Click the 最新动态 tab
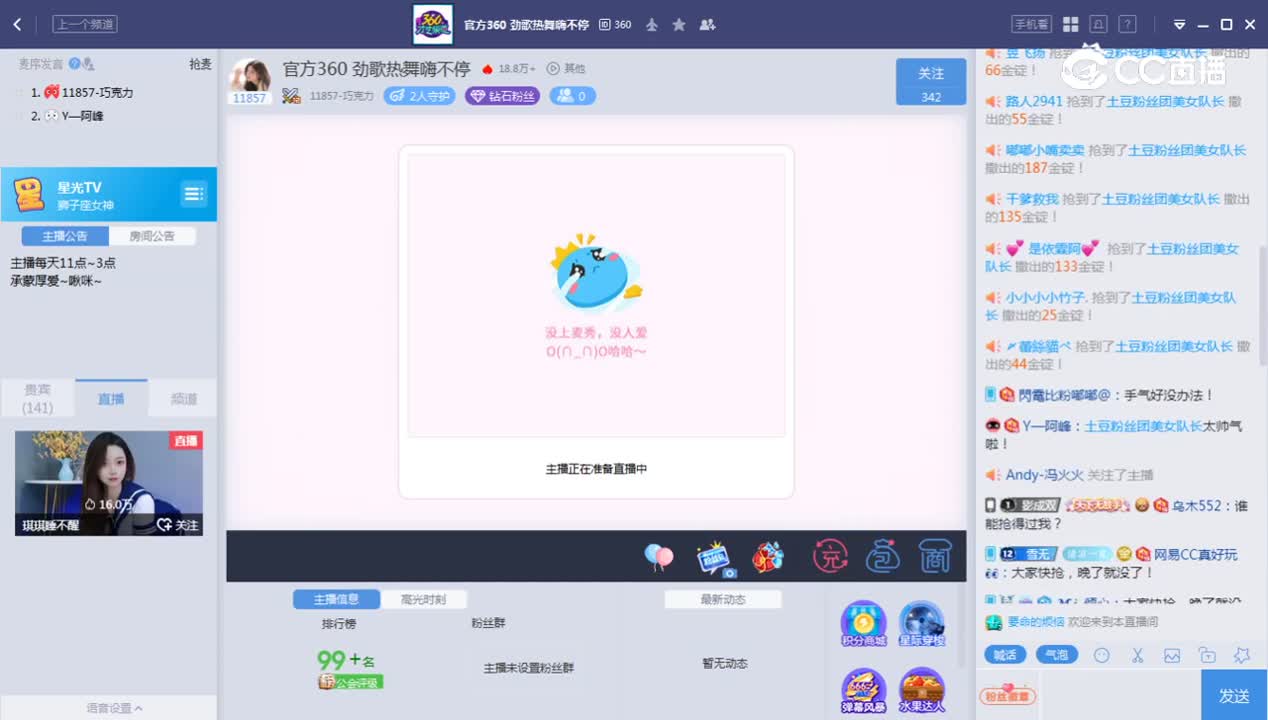1268x720 pixels. pos(723,600)
